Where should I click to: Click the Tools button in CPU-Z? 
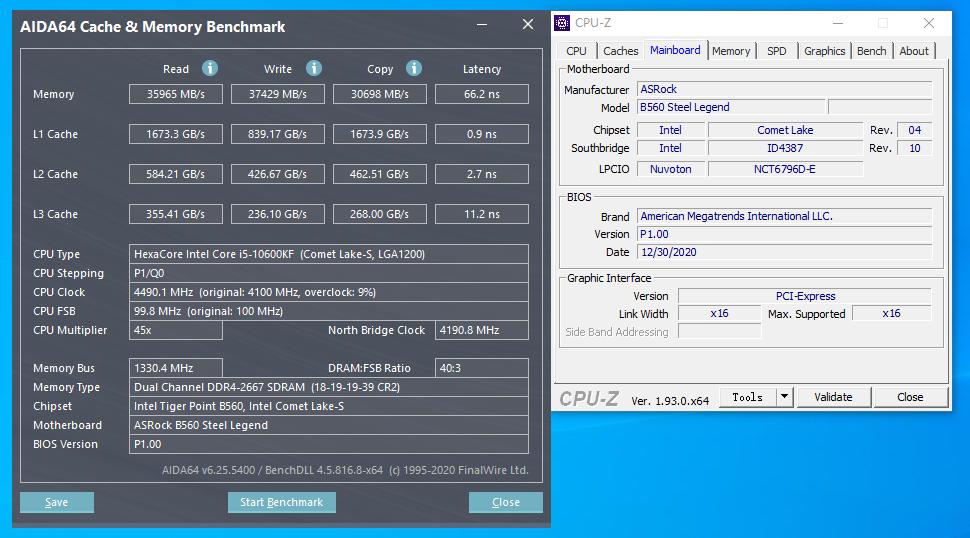[x=747, y=397]
